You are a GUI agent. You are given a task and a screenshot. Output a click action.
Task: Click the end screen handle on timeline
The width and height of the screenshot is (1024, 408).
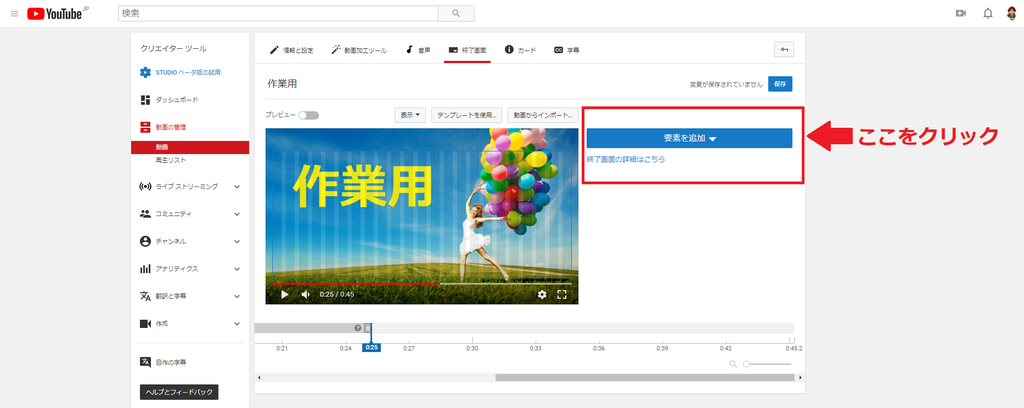pyautogui.click(x=368, y=328)
